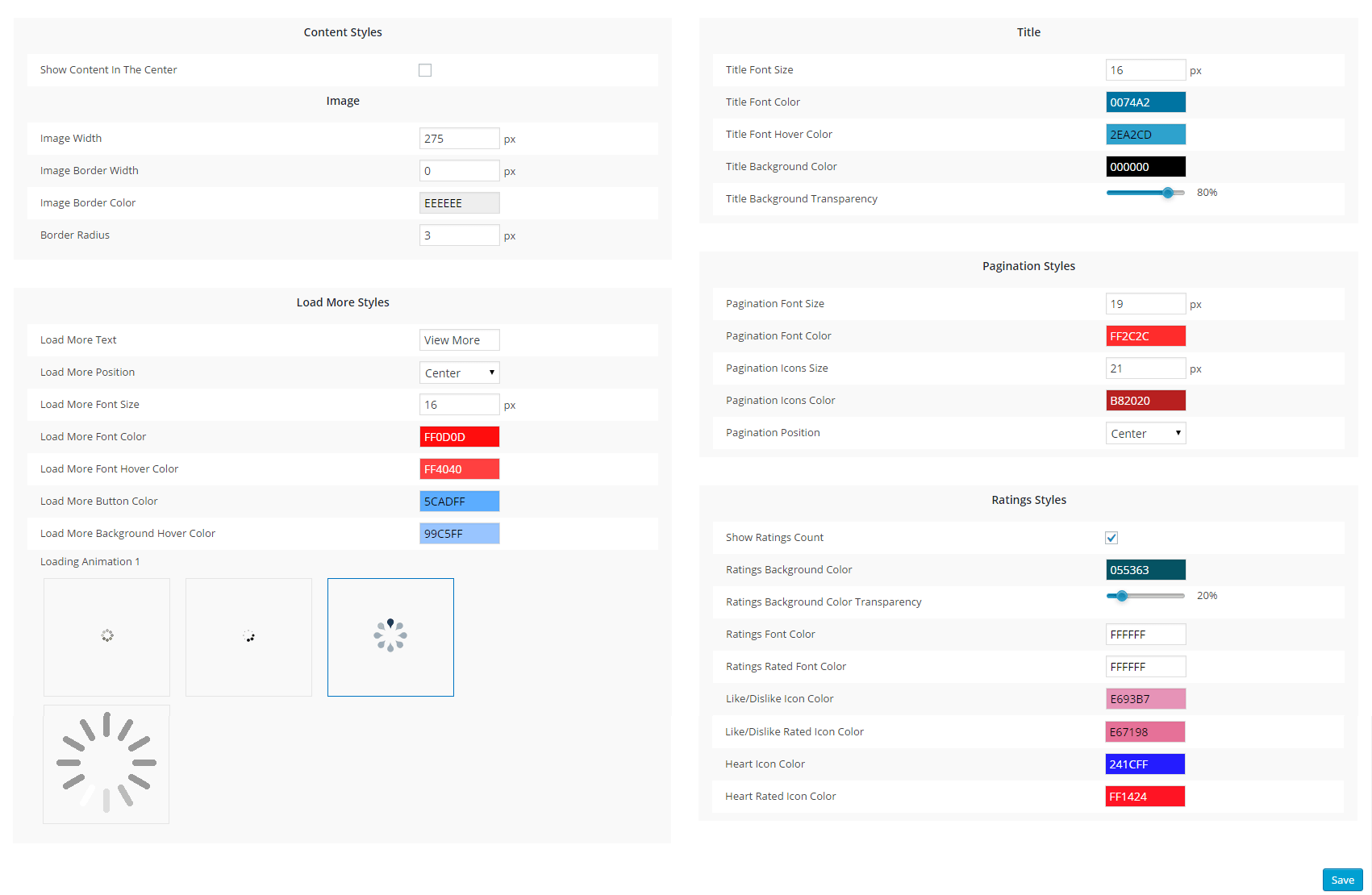1372x895 pixels.
Task: Uncheck Show Ratings Count checkbox
Action: (1111, 538)
